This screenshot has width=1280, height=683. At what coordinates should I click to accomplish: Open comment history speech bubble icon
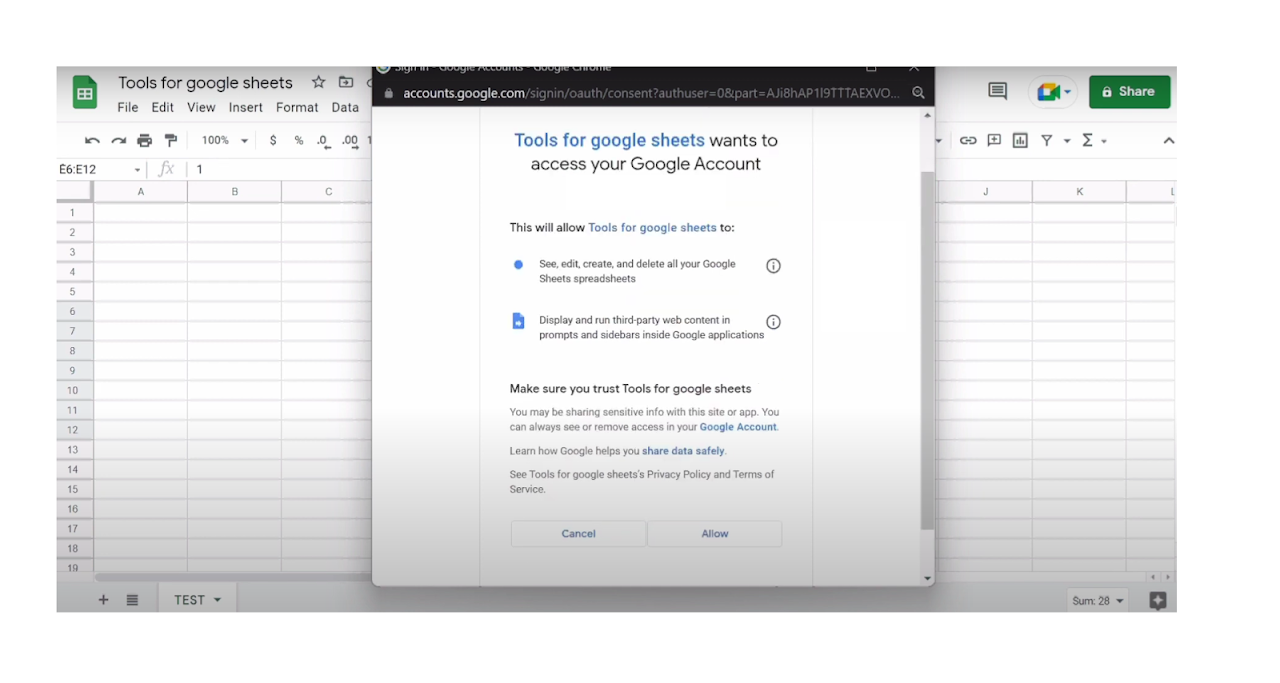pyautogui.click(x=997, y=92)
